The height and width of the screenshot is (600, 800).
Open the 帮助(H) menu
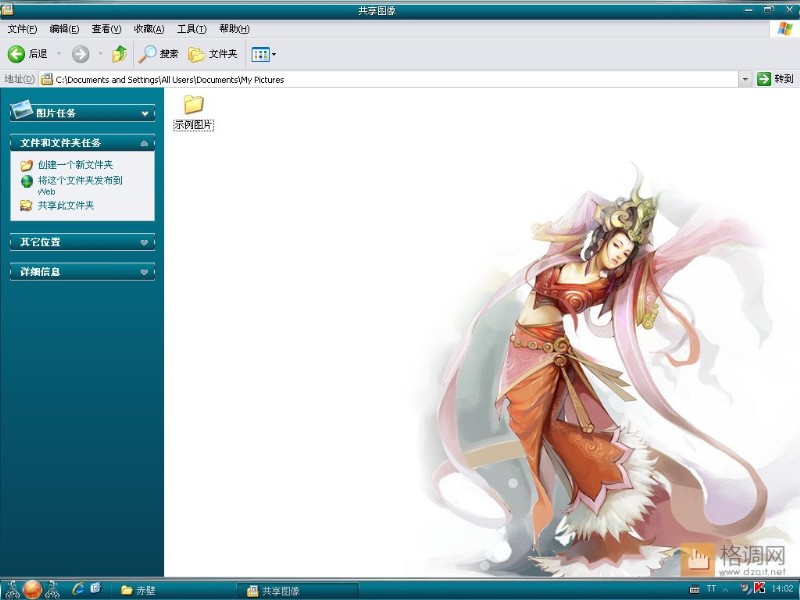point(234,29)
